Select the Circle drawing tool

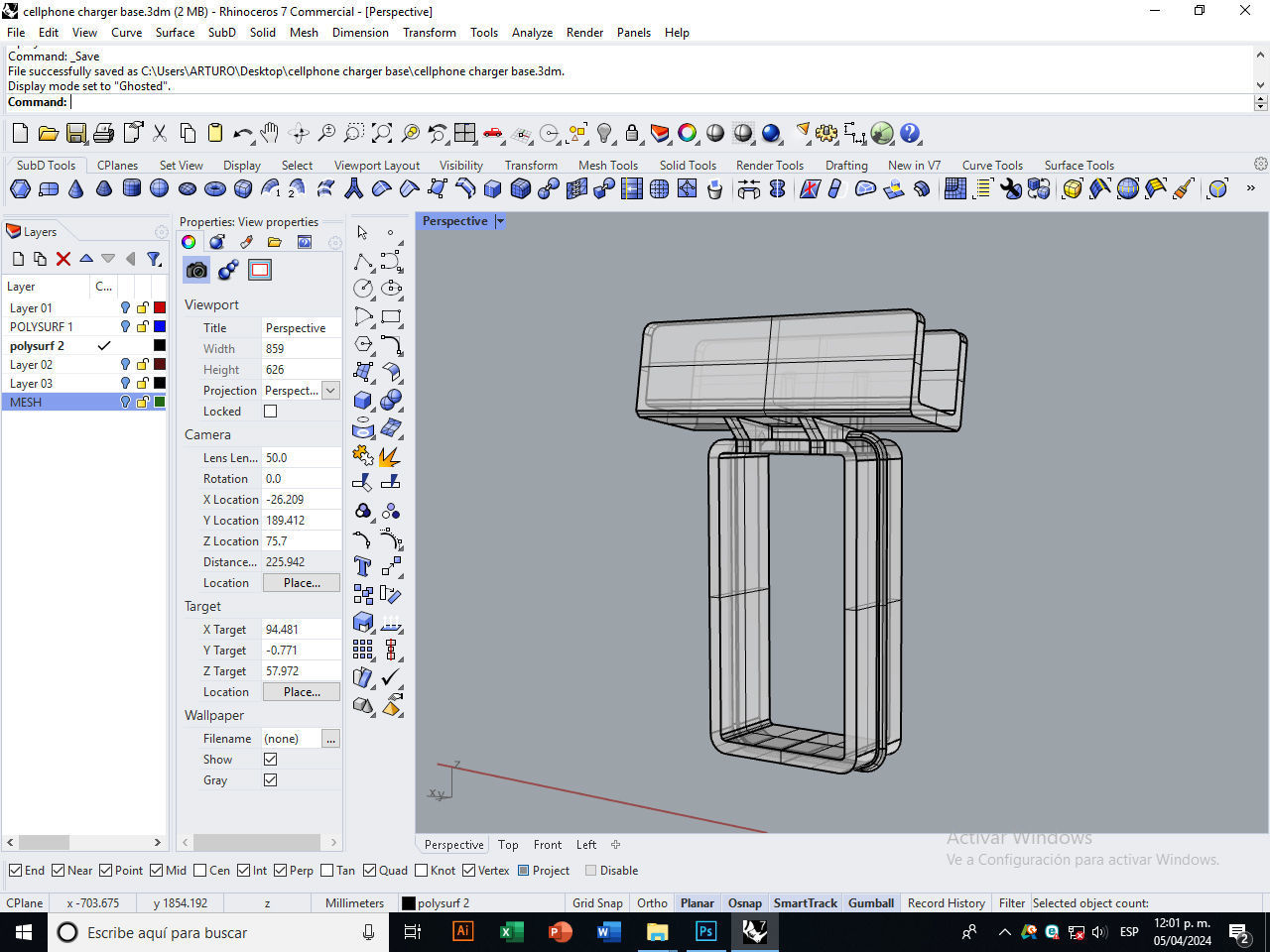(362, 289)
